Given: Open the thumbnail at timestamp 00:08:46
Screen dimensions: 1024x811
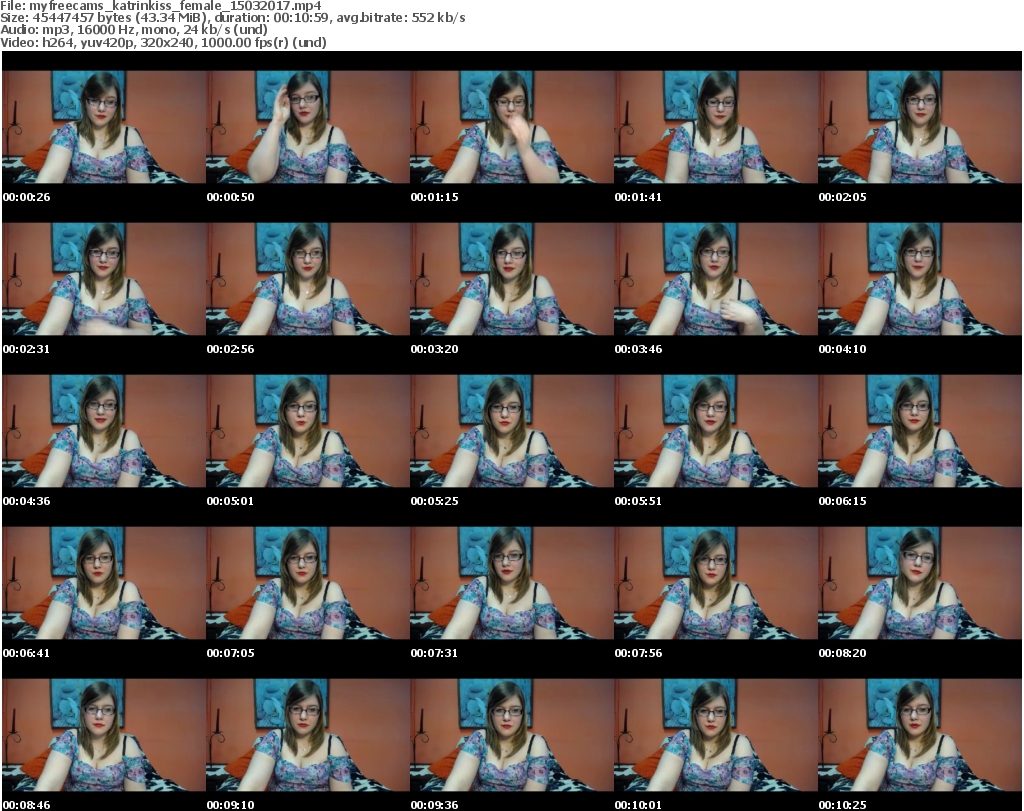Looking at the screenshot, I should pyautogui.click(x=104, y=735).
